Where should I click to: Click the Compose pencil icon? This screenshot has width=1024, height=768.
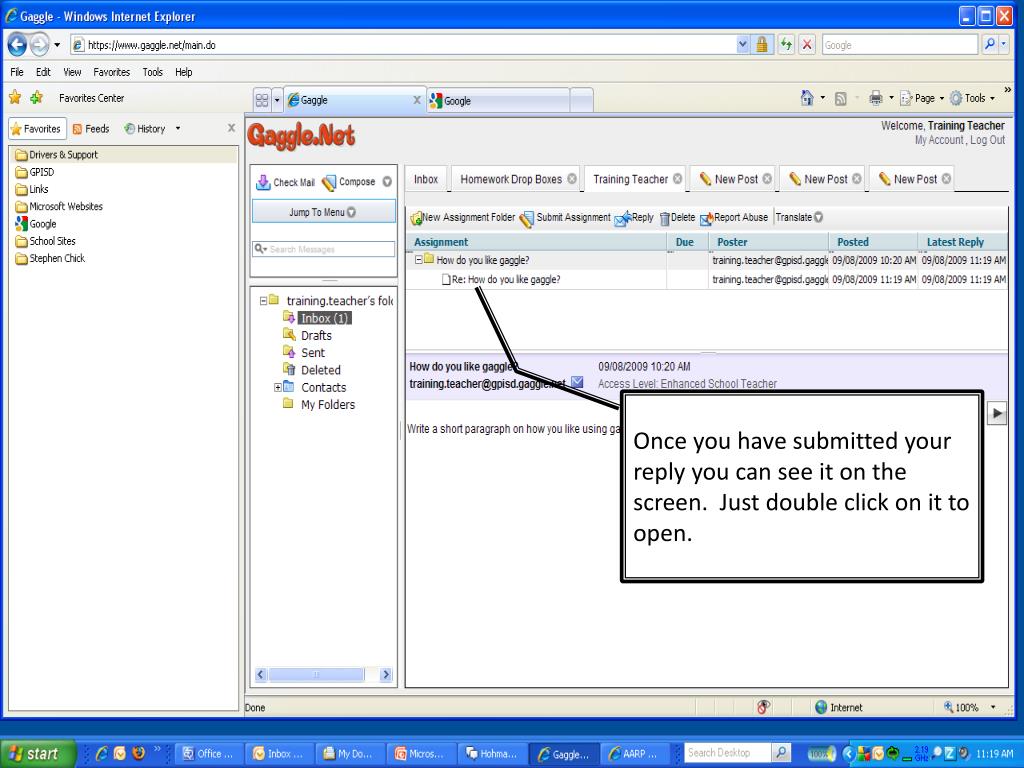coord(329,182)
